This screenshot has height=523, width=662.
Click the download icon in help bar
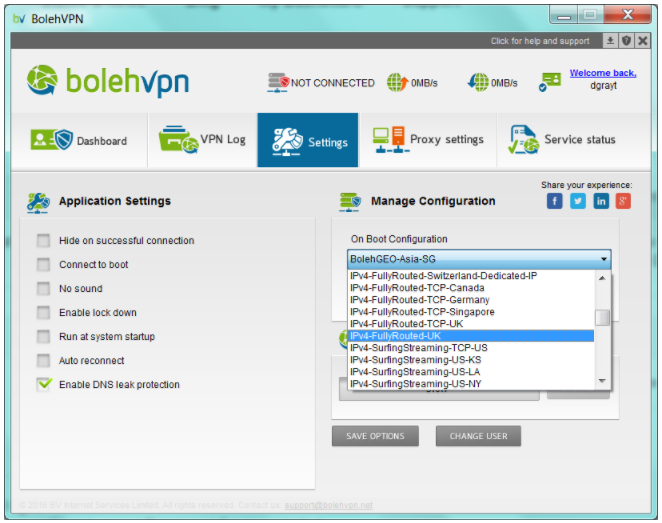(x=610, y=41)
